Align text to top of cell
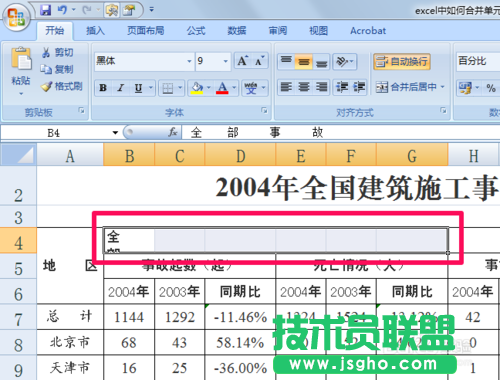Image resolution: width=500 pixels, height=380 pixels. click(286, 61)
